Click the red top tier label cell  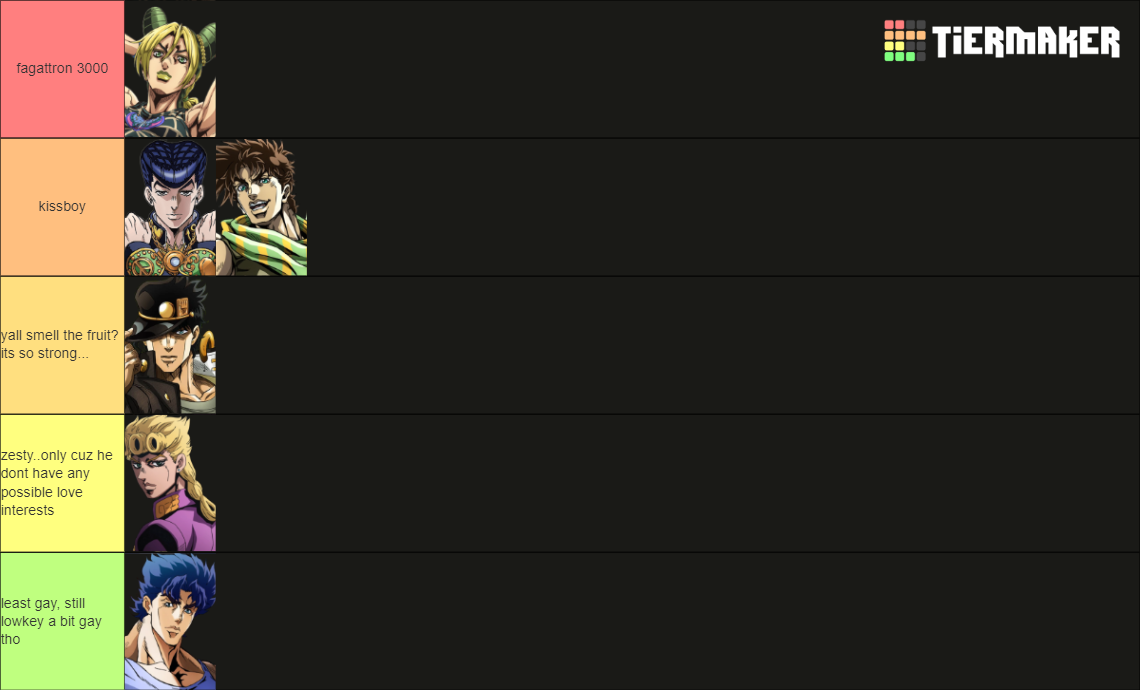[63, 69]
